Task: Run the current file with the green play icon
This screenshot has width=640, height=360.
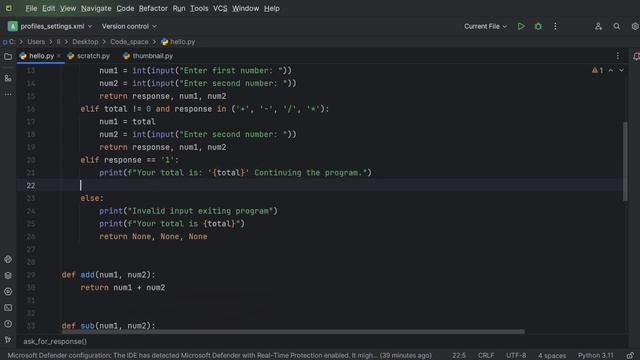Action: [521, 26]
